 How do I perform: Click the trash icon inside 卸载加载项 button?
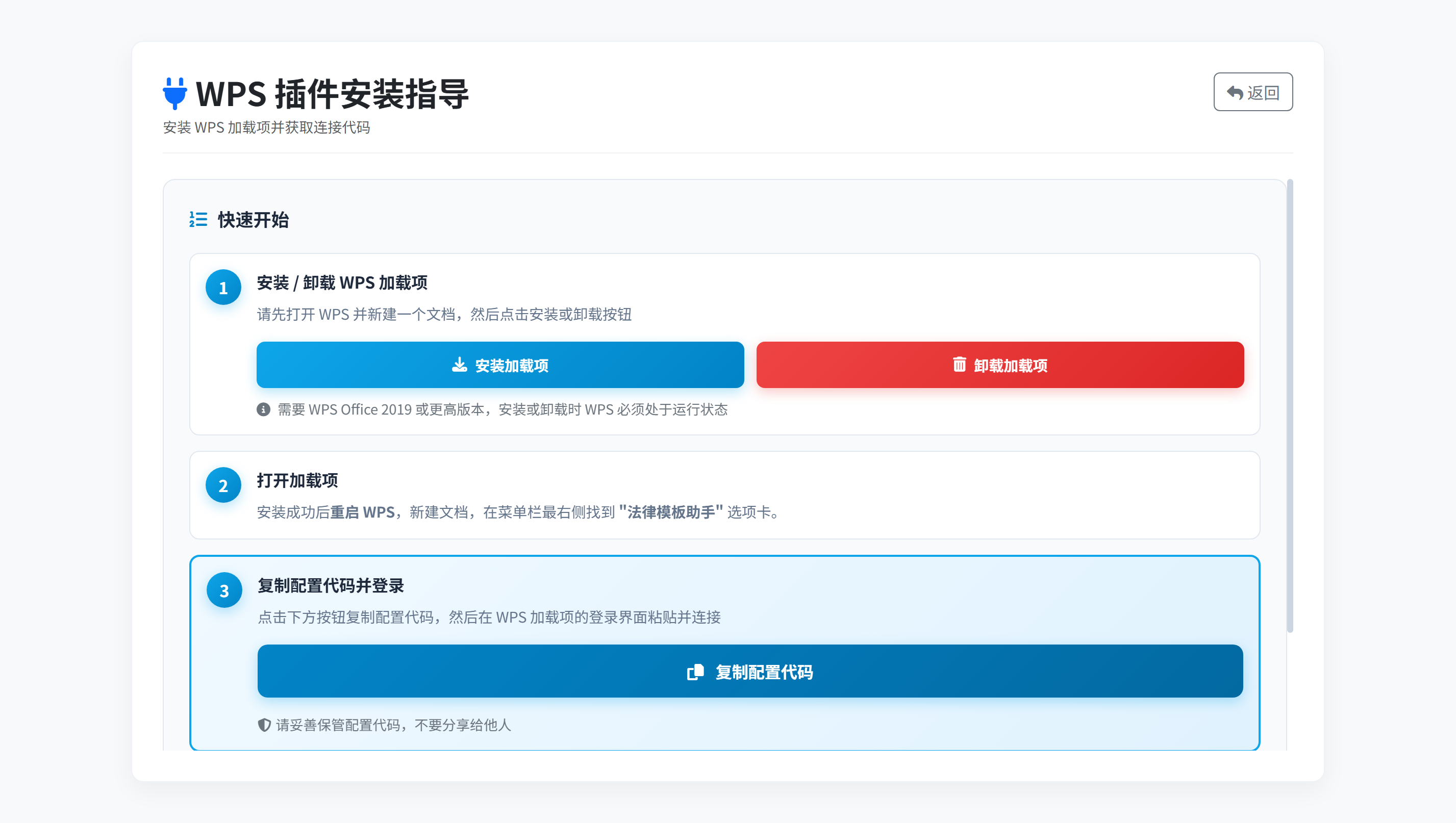tap(960, 365)
